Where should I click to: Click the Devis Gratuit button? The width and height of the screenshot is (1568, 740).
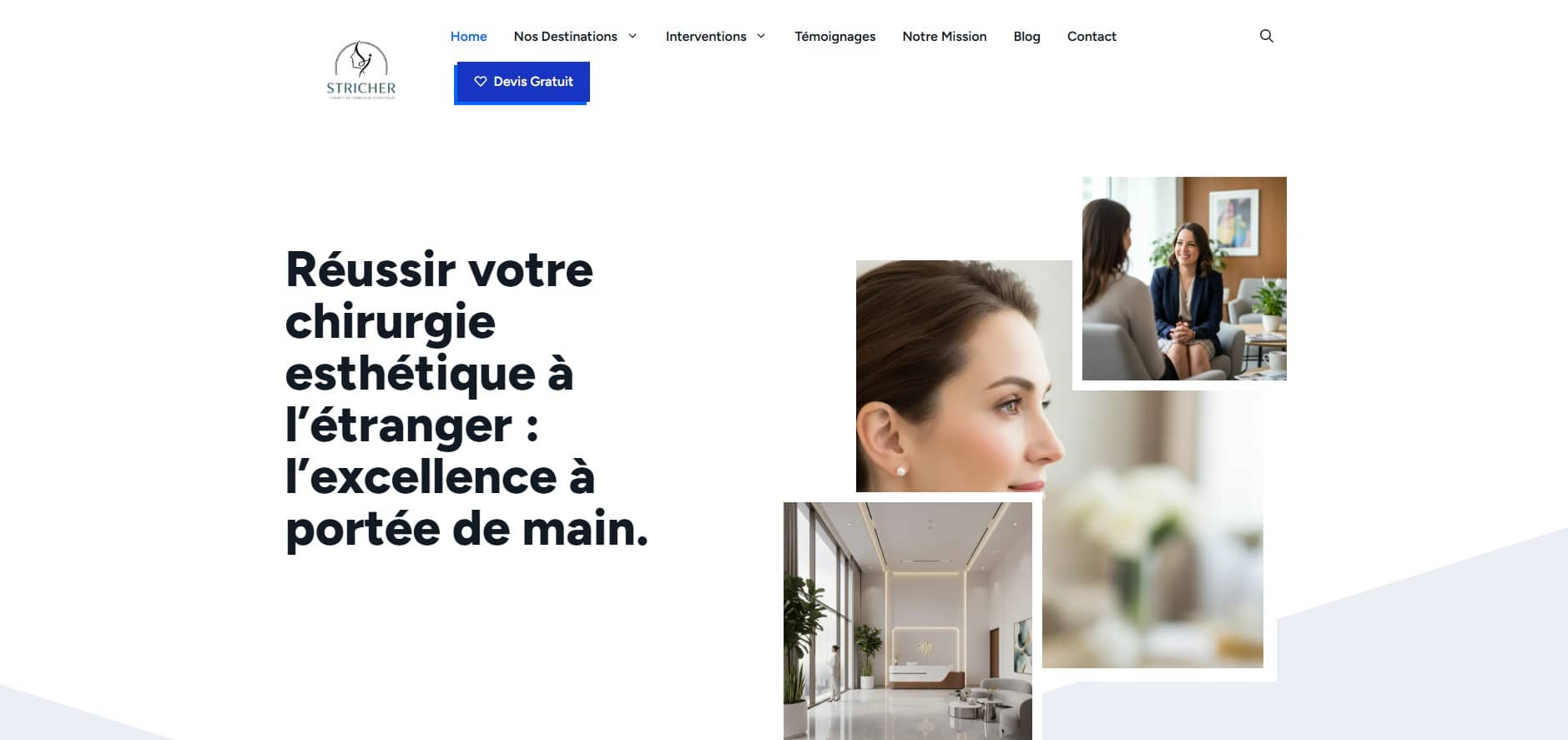tap(522, 83)
